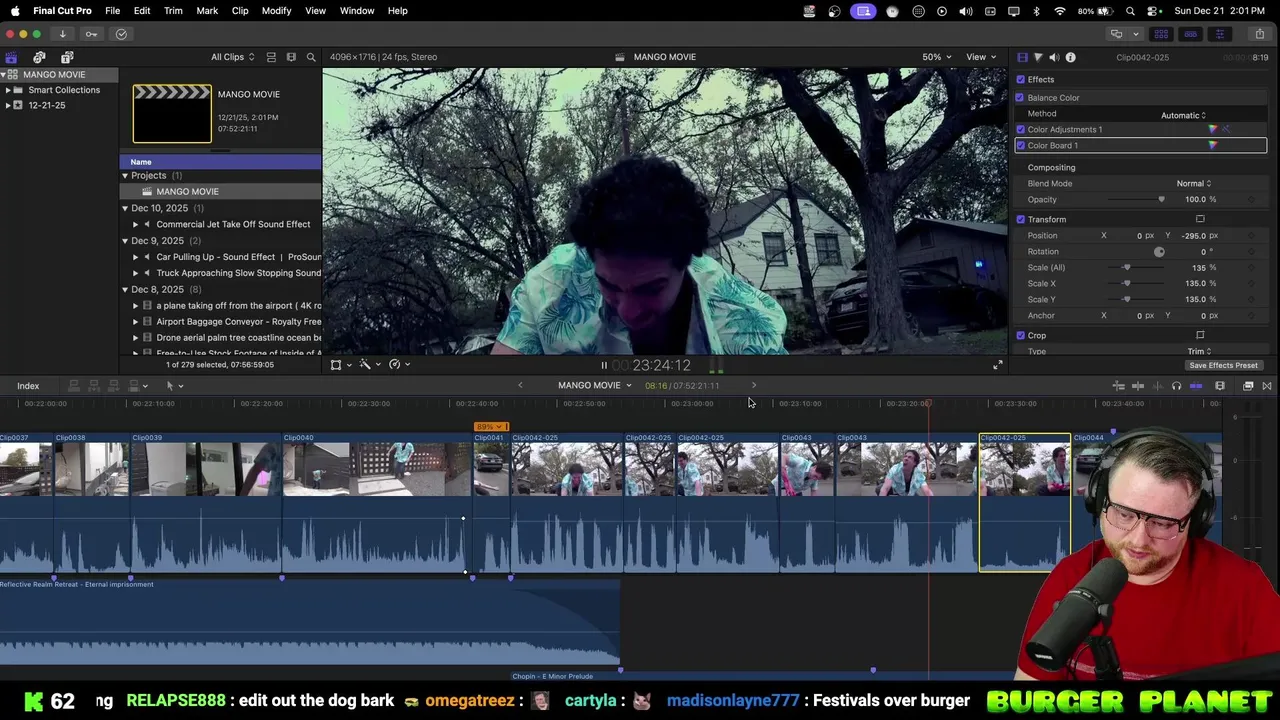Screen dimensions: 1280x720
Task: Show the Titles and Generators sidebar
Action: [67, 57]
